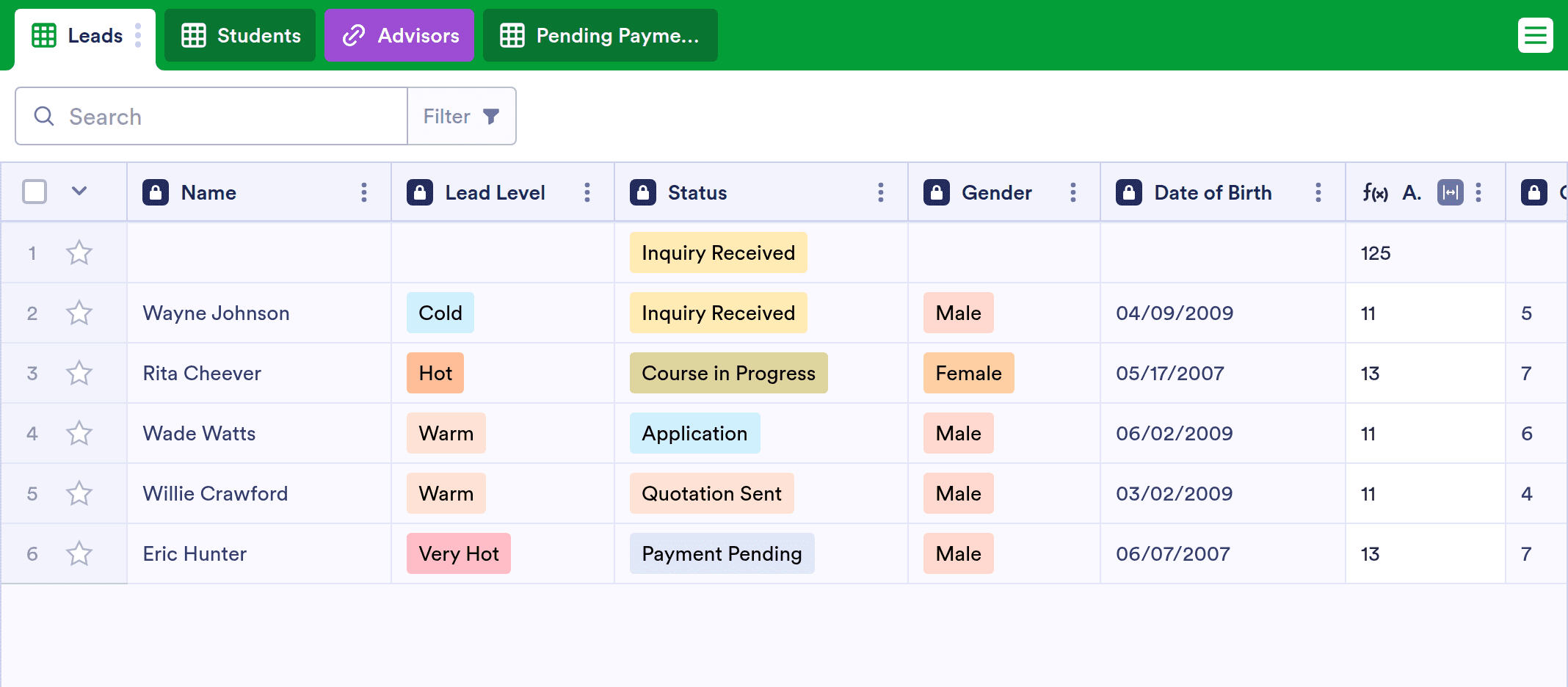Click the Leads tab options dots
The height and width of the screenshot is (687, 1568).
pos(138,35)
